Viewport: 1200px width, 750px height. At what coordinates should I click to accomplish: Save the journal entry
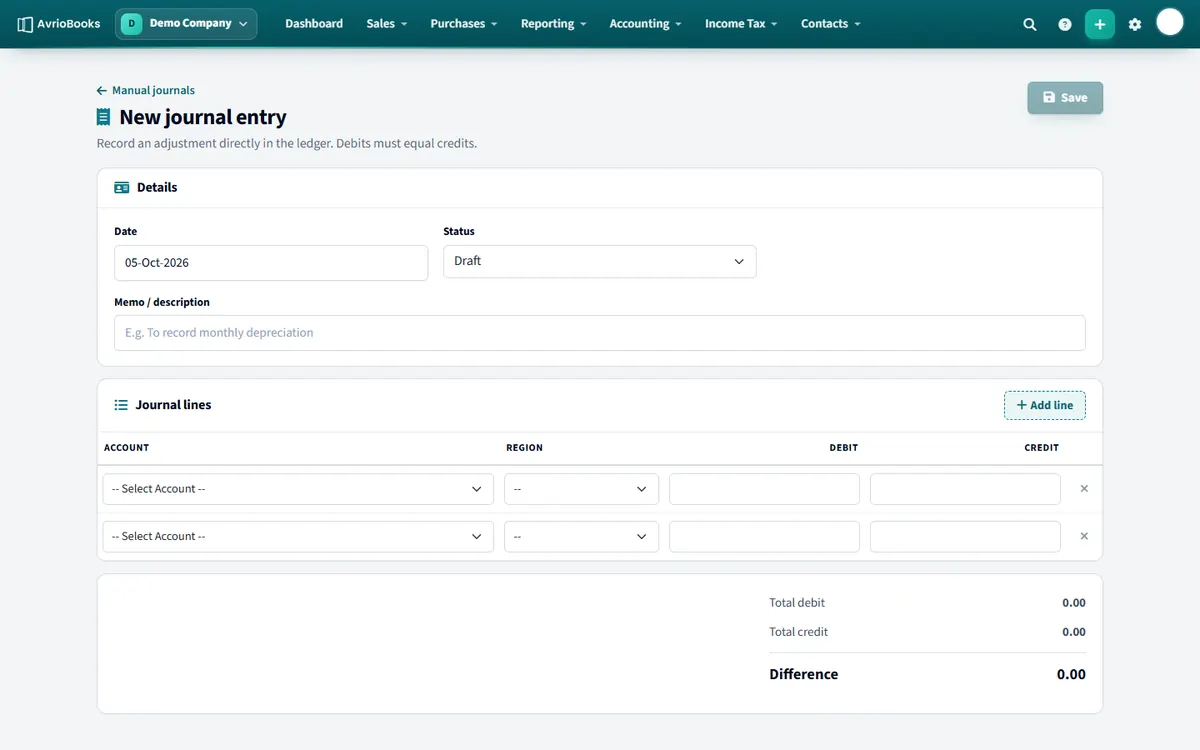coord(1065,98)
